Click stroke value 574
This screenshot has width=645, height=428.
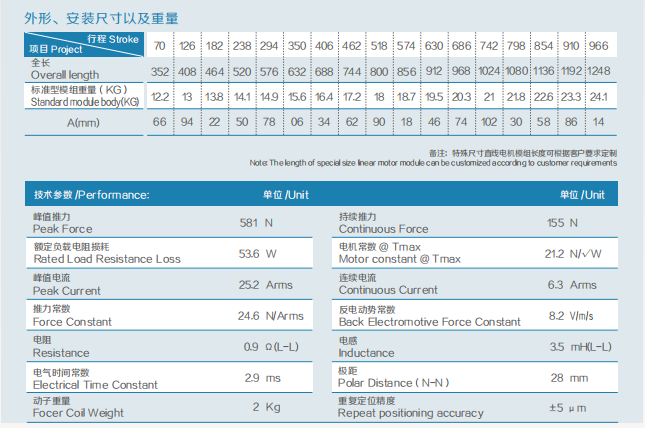(406, 46)
